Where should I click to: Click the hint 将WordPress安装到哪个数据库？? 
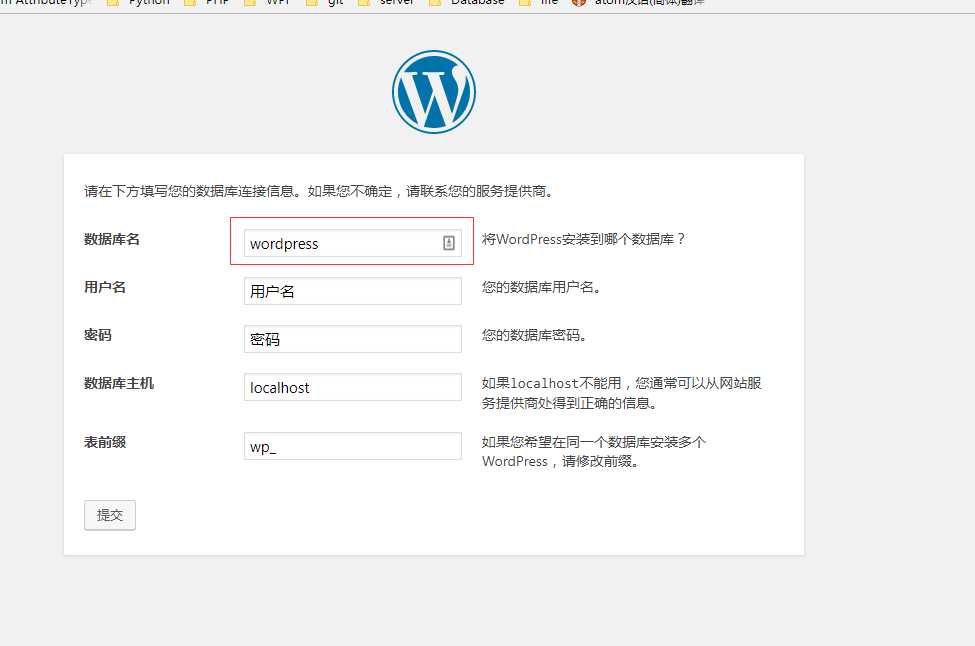click(584, 239)
